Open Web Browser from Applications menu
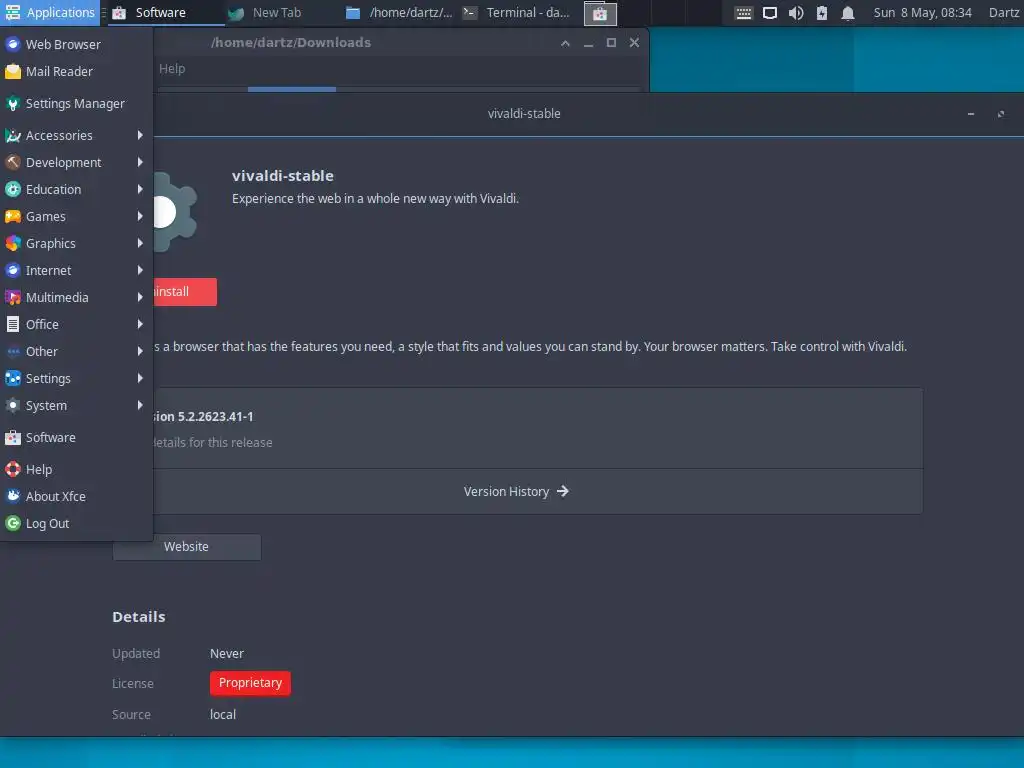The height and width of the screenshot is (768, 1024). tap(76, 44)
